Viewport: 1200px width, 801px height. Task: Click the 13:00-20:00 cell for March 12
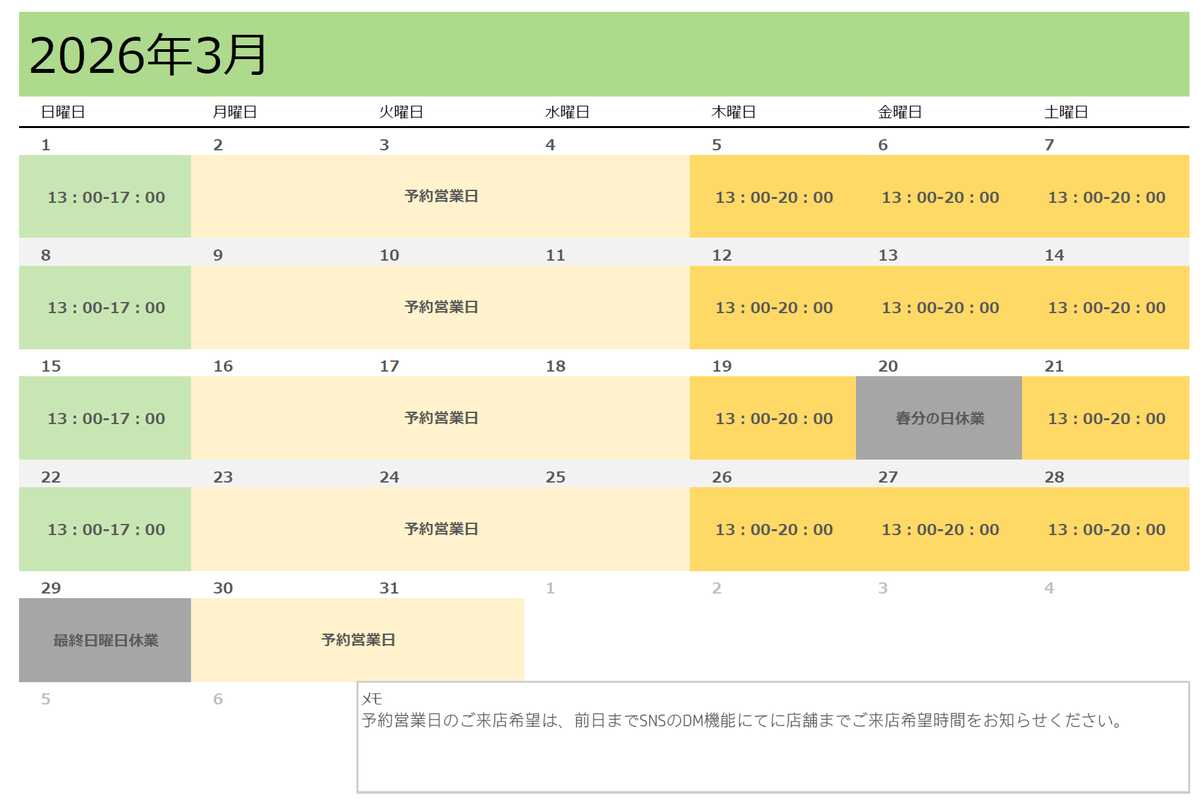[773, 308]
